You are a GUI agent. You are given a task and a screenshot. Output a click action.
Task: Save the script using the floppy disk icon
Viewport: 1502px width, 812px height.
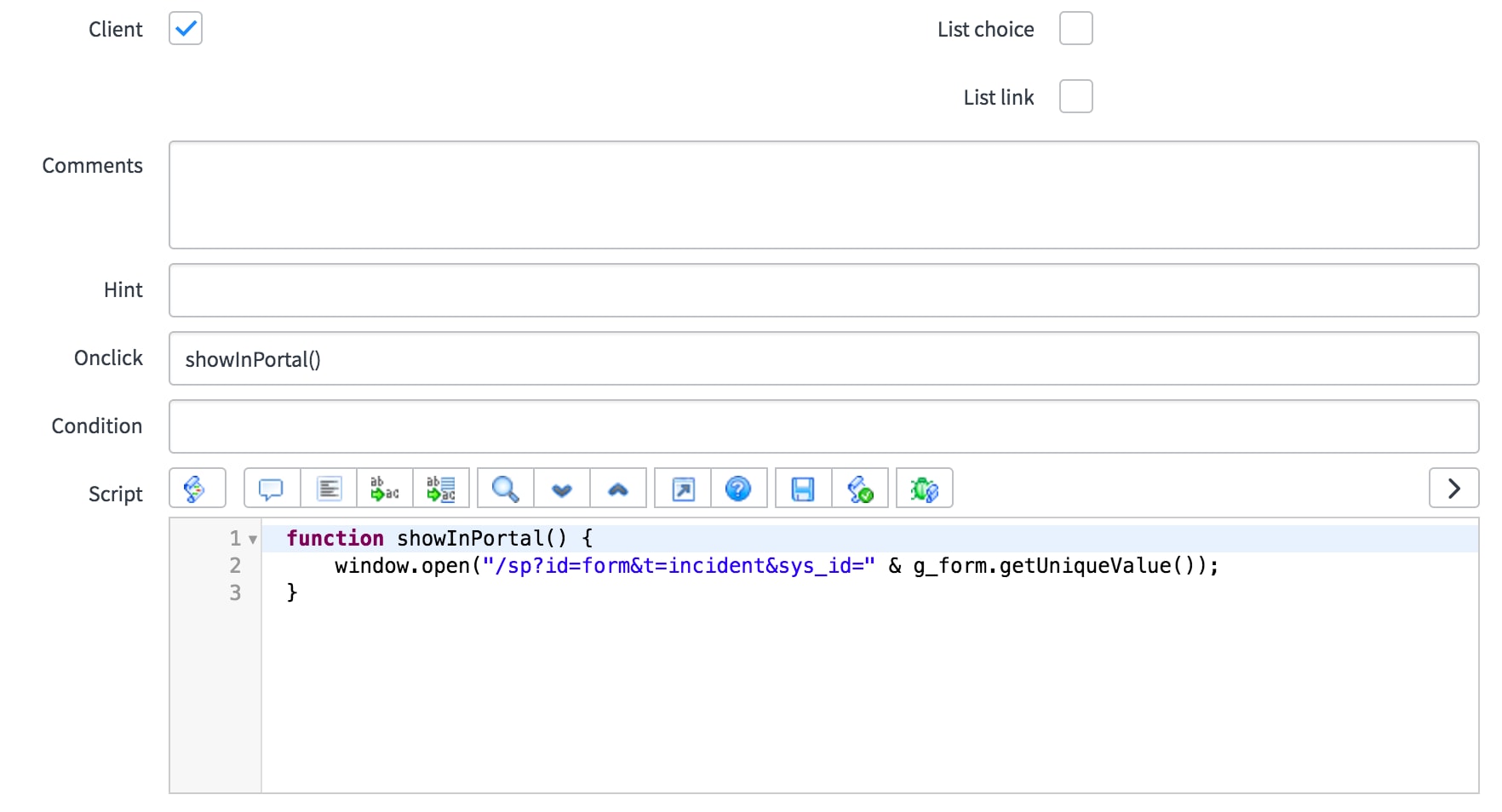click(x=803, y=489)
